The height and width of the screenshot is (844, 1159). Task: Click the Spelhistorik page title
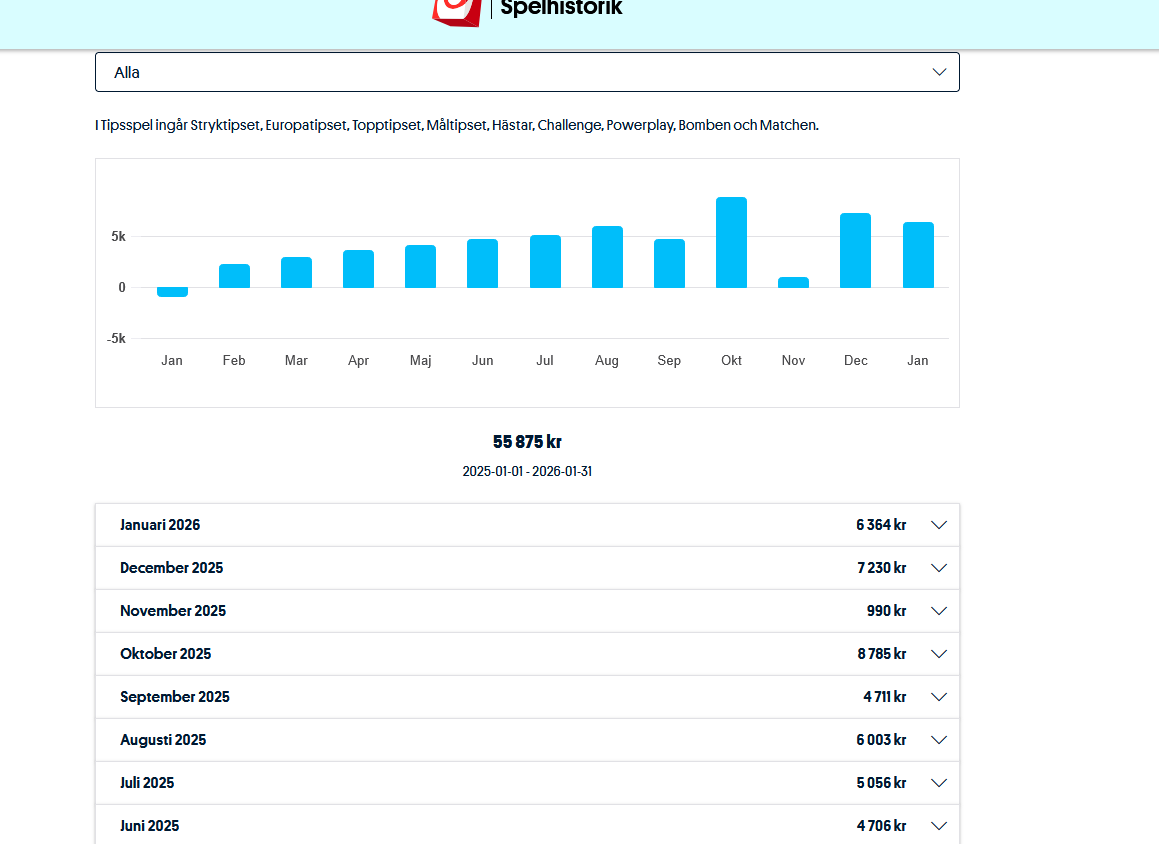click(x=561, y=9)
